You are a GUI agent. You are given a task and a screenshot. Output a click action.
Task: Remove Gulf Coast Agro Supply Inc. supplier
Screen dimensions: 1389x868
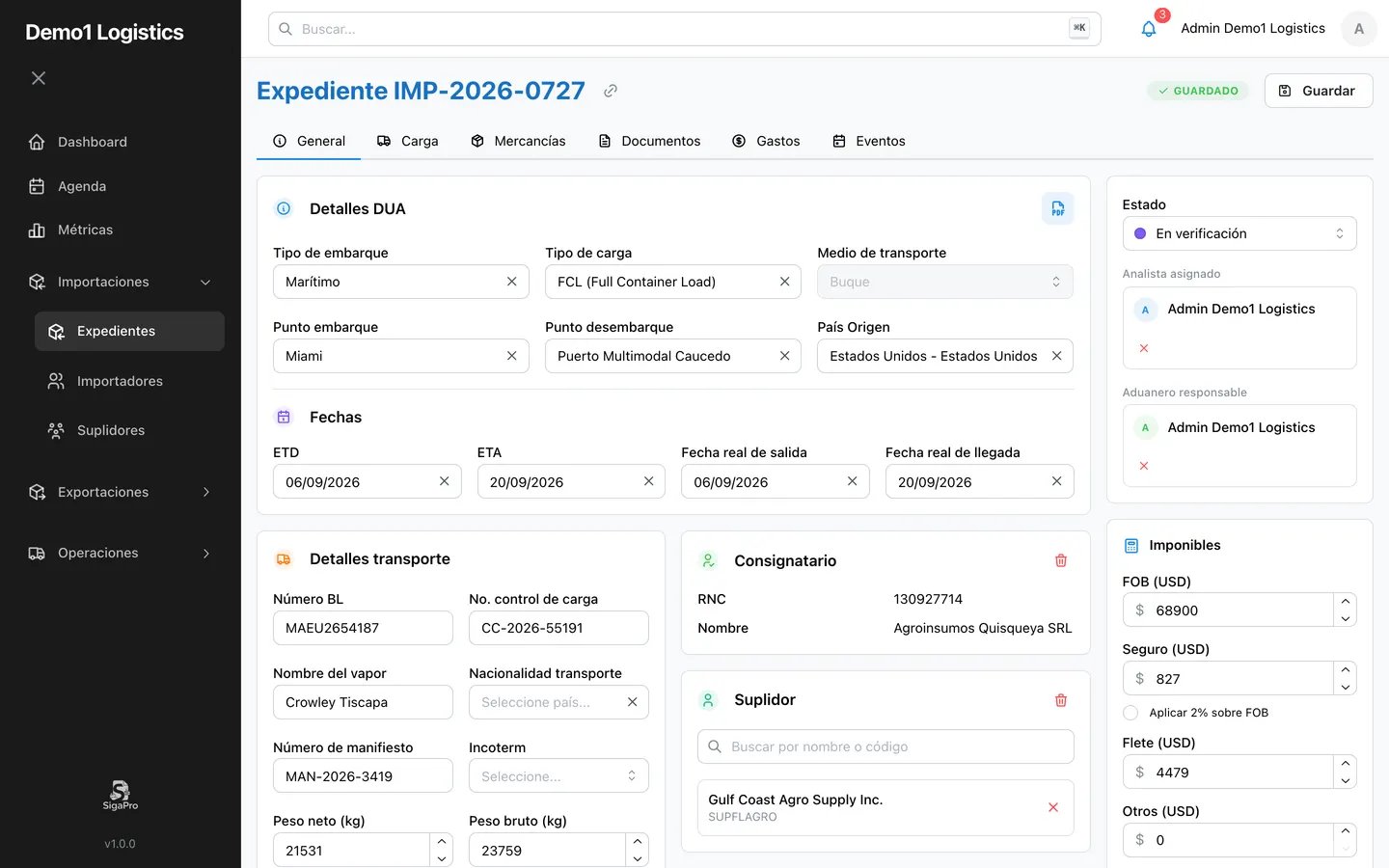click(1053, 807)
